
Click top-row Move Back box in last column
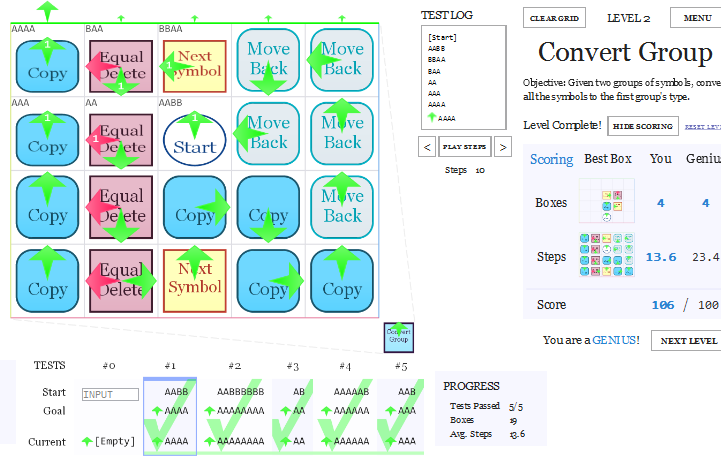[x=342, y=60]
